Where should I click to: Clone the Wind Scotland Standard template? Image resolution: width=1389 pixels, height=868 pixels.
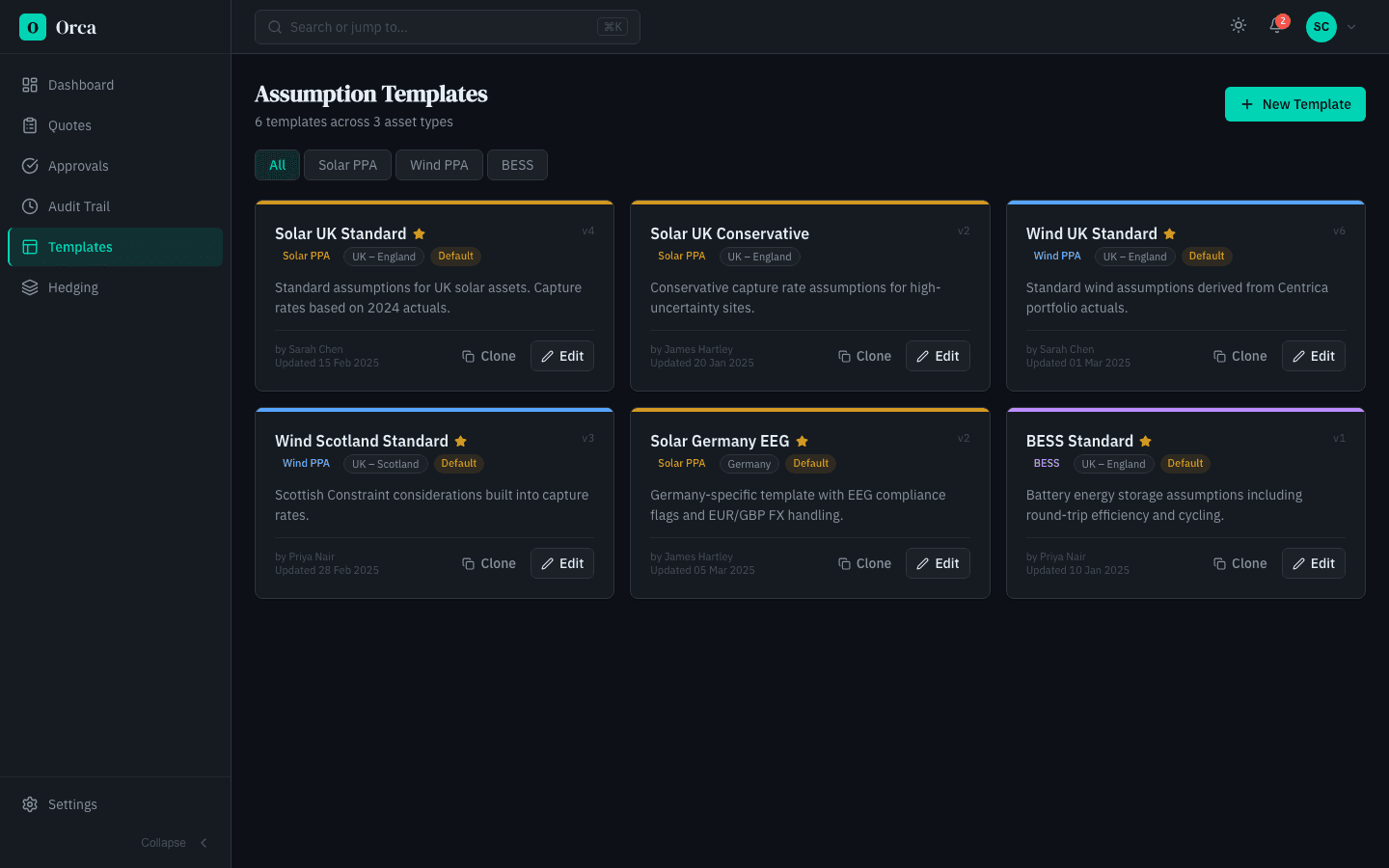pyautogui.click(x=489, y=563)
